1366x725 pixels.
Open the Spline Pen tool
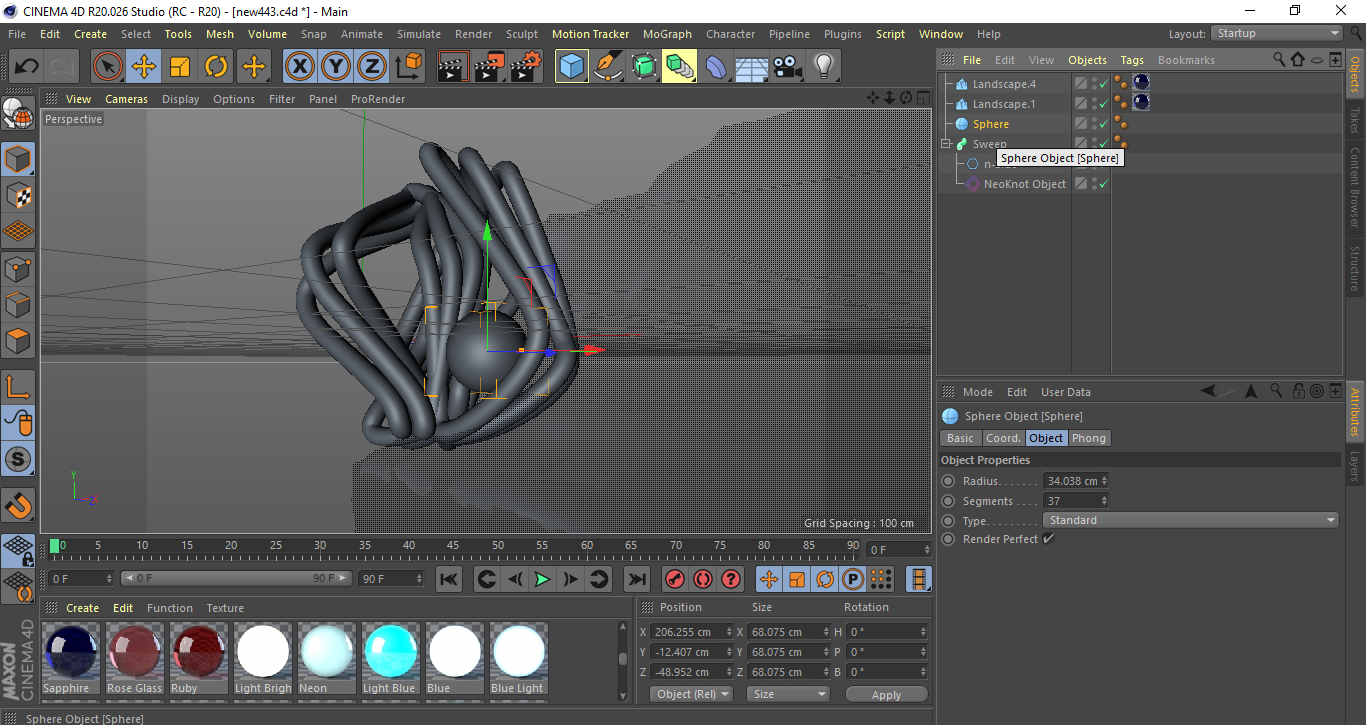pyautogui.click(x=608, y=67)
